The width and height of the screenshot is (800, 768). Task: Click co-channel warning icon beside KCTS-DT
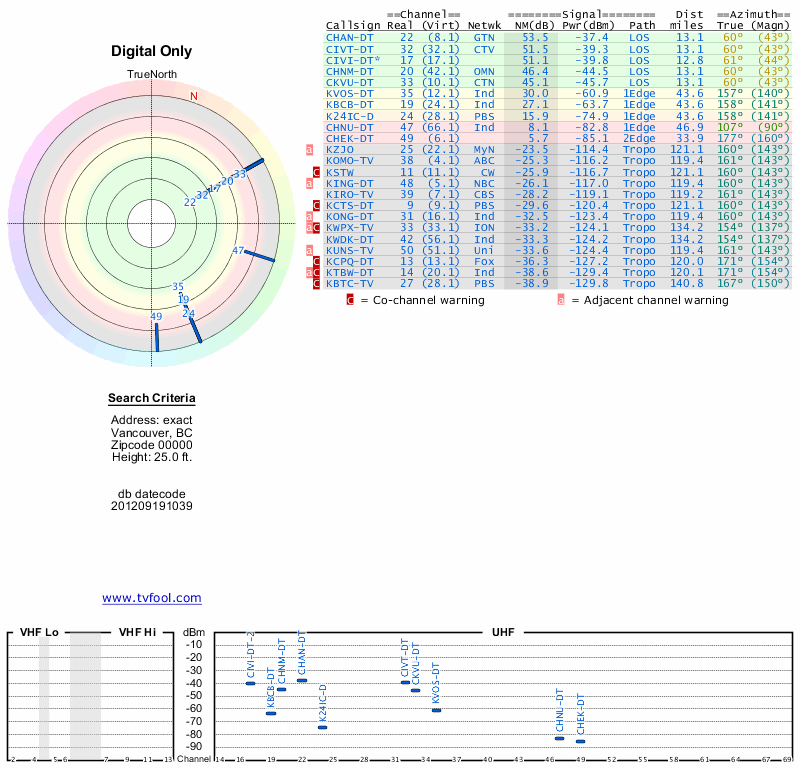pyautogui.click(x=317, y=205)
